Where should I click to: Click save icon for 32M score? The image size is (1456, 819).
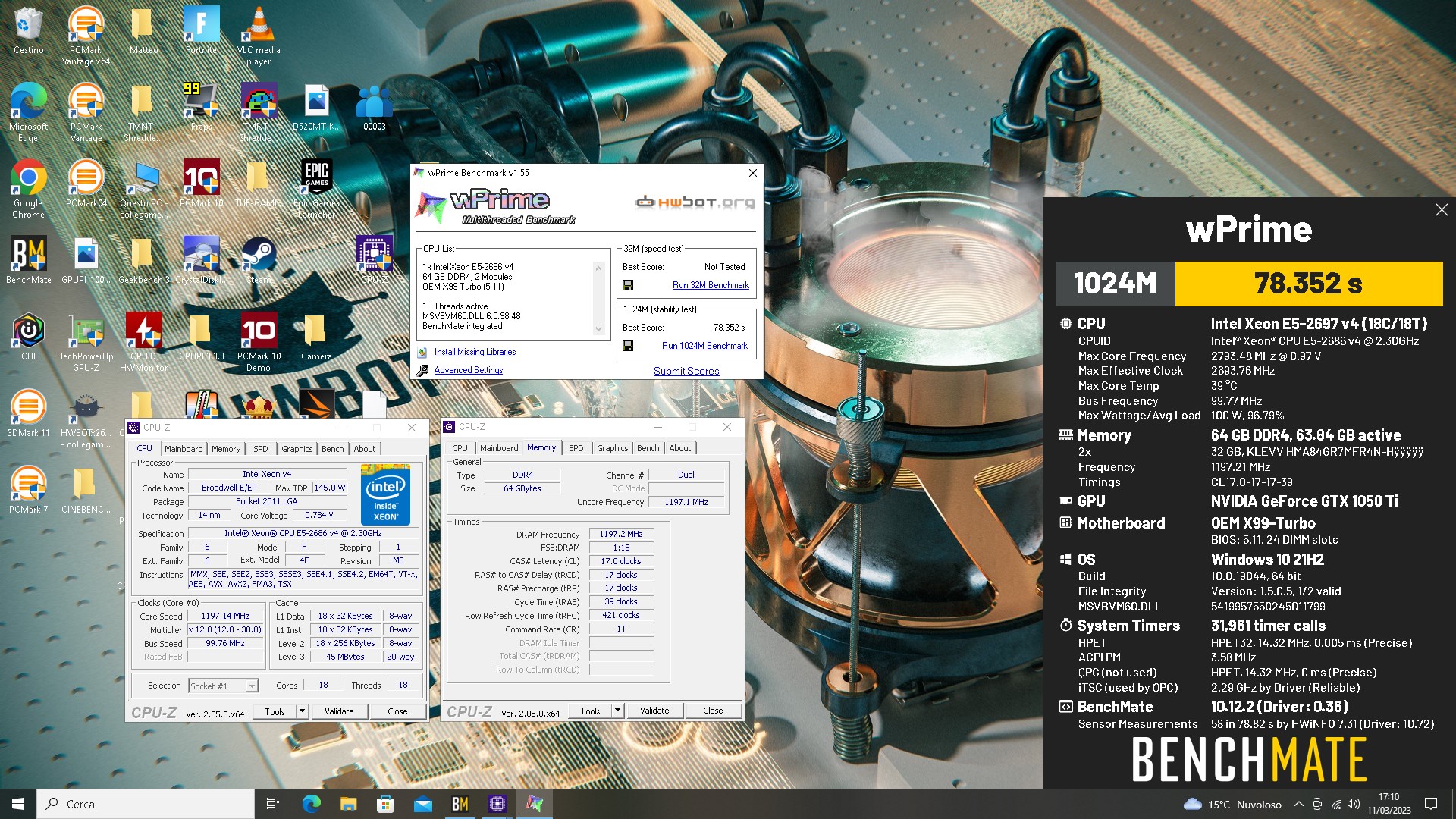point(628,285)
